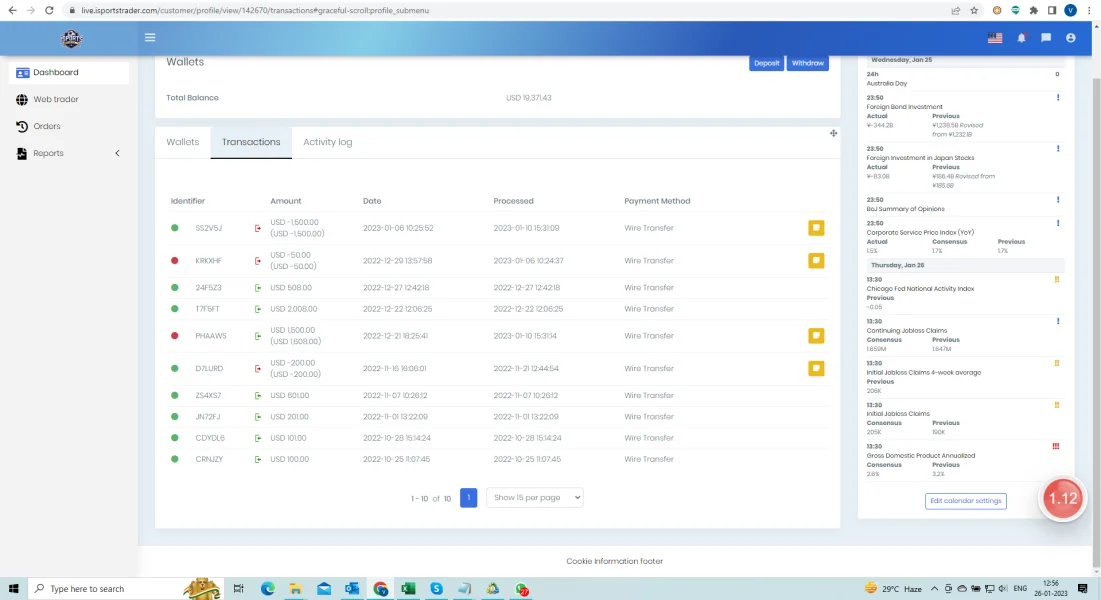Open the notifications bell icon
This screenshot has height=600, width=1101.
1021,38
